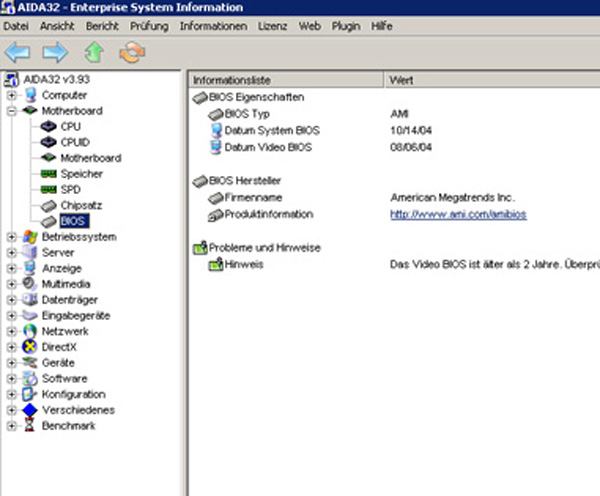Open the Bericht menu
Image resolution: width=600 pixels, height=496 pixels.
(102, 26)
